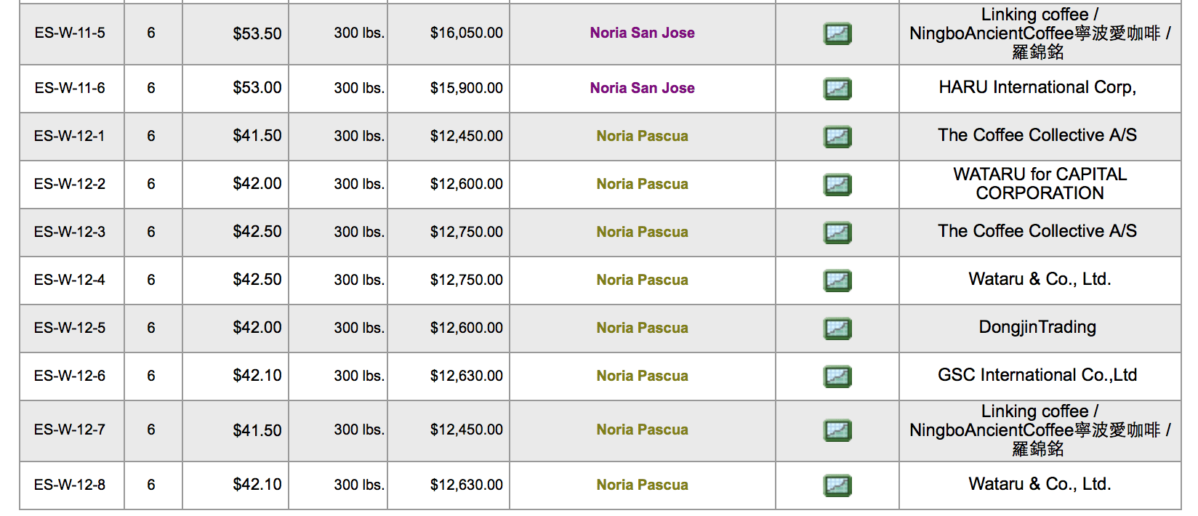Click Noria Pascua link for lot ES-W-12-4

click(x=642, y=280)
